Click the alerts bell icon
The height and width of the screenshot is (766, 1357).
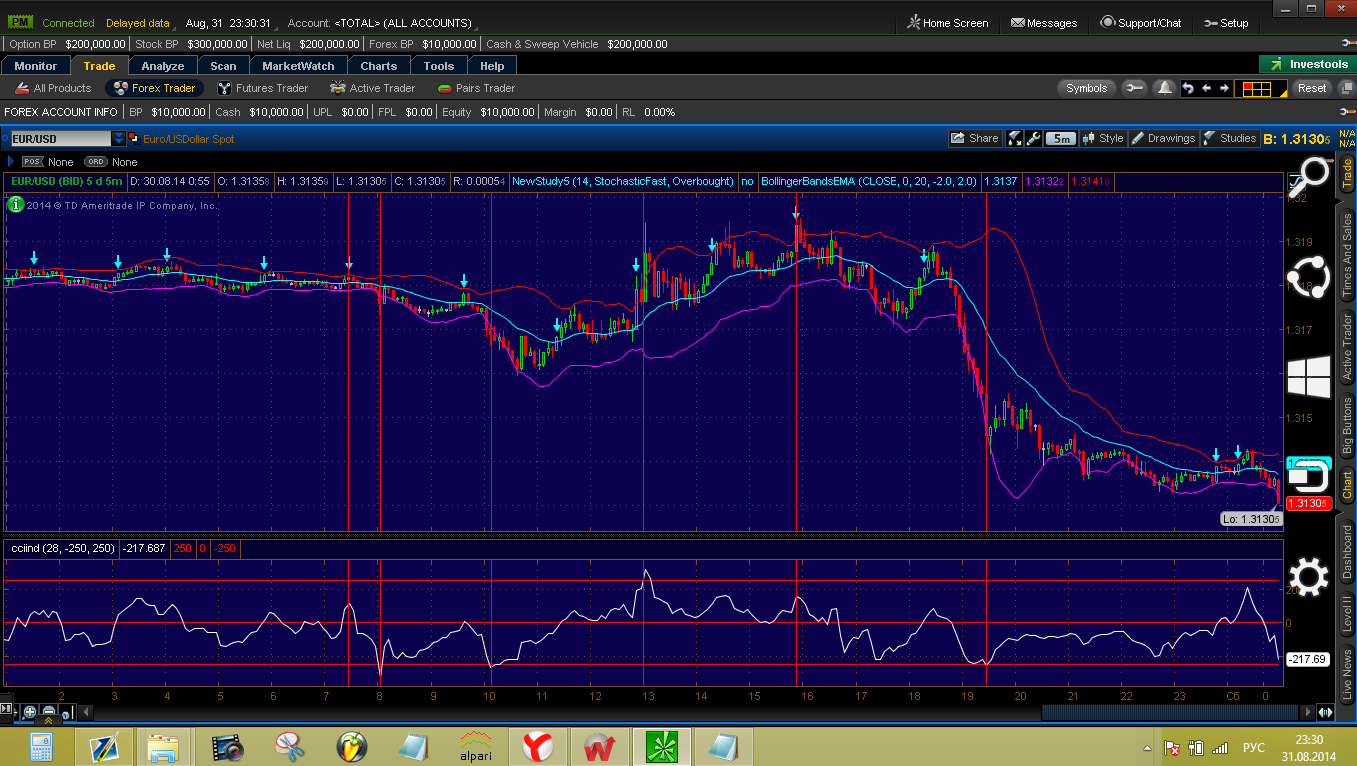click(1164, 88)
